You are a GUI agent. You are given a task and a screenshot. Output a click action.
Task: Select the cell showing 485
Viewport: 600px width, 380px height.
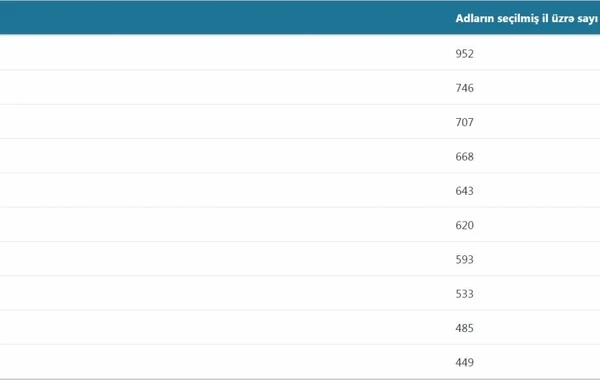tap(465, 328)
